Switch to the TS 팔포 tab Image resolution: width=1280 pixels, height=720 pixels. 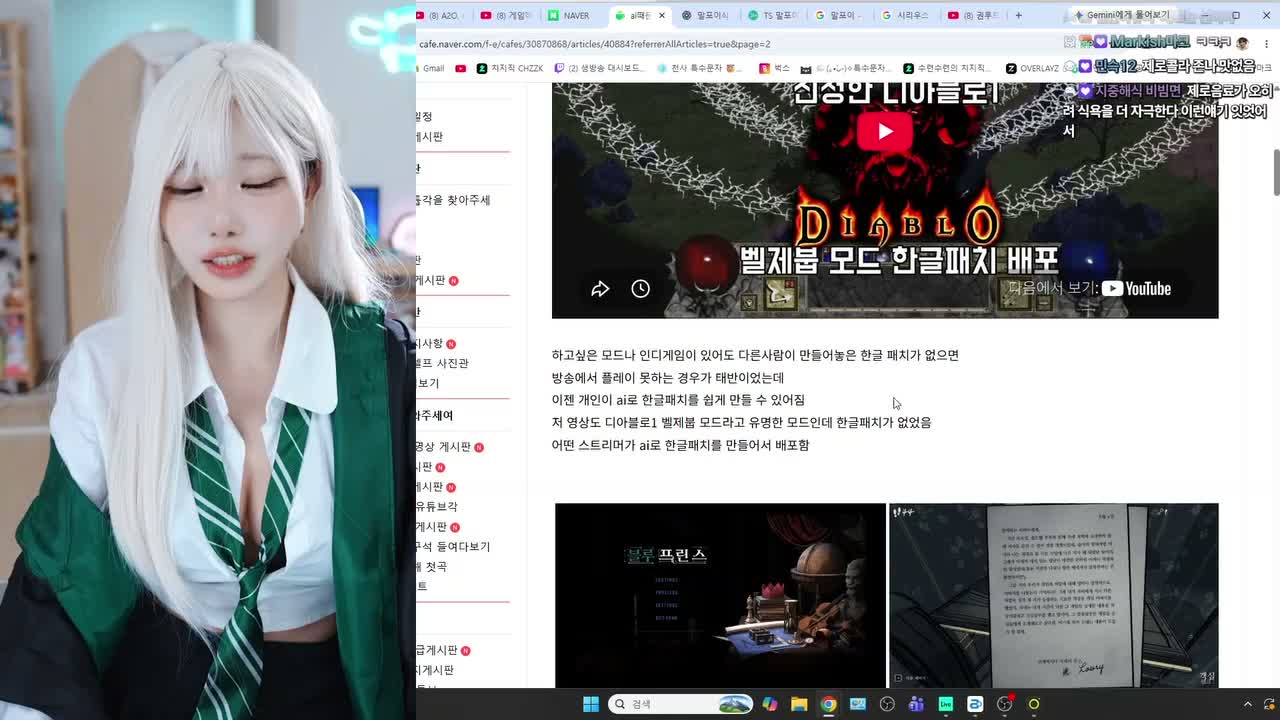pos(772,15)
